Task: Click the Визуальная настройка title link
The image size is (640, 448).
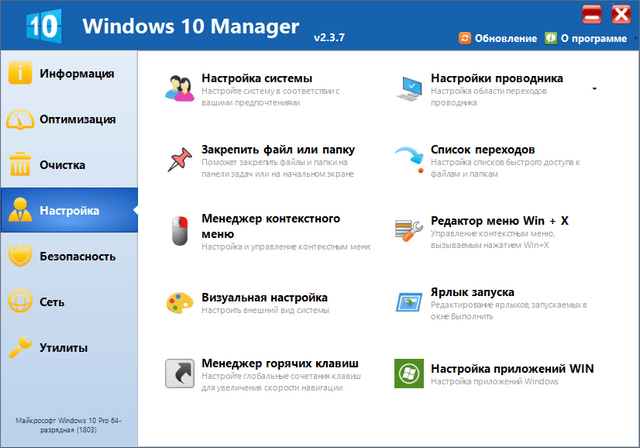Action: pos(264,297)
